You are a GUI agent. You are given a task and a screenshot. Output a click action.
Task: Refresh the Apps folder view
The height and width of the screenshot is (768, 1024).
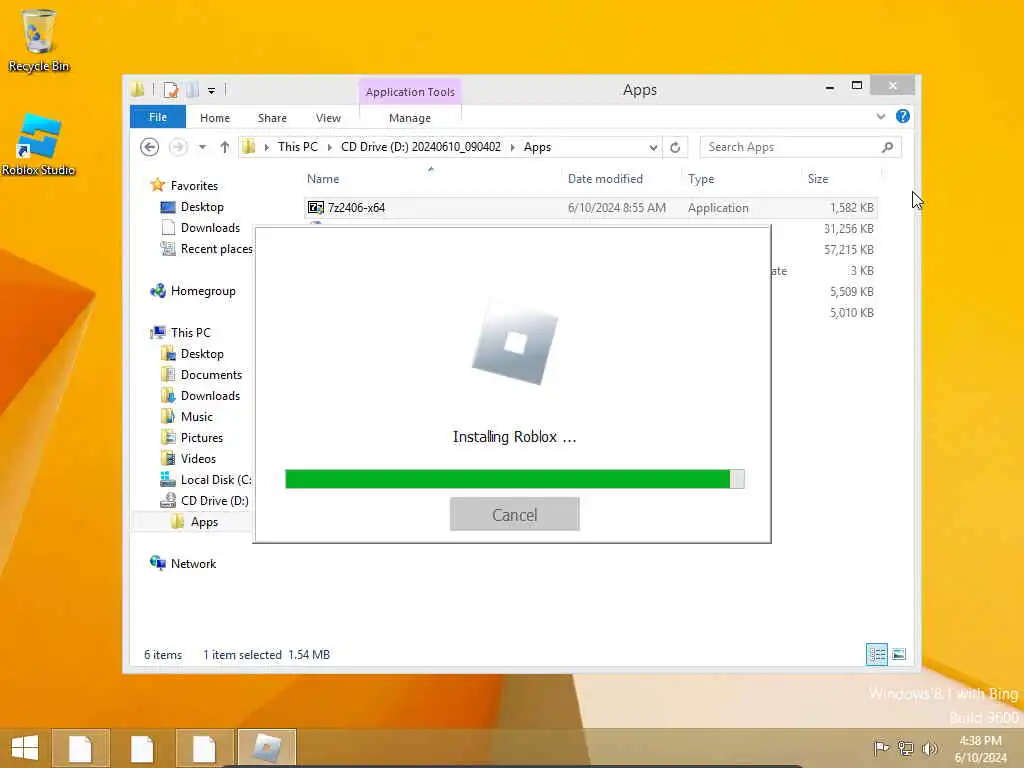675,147
